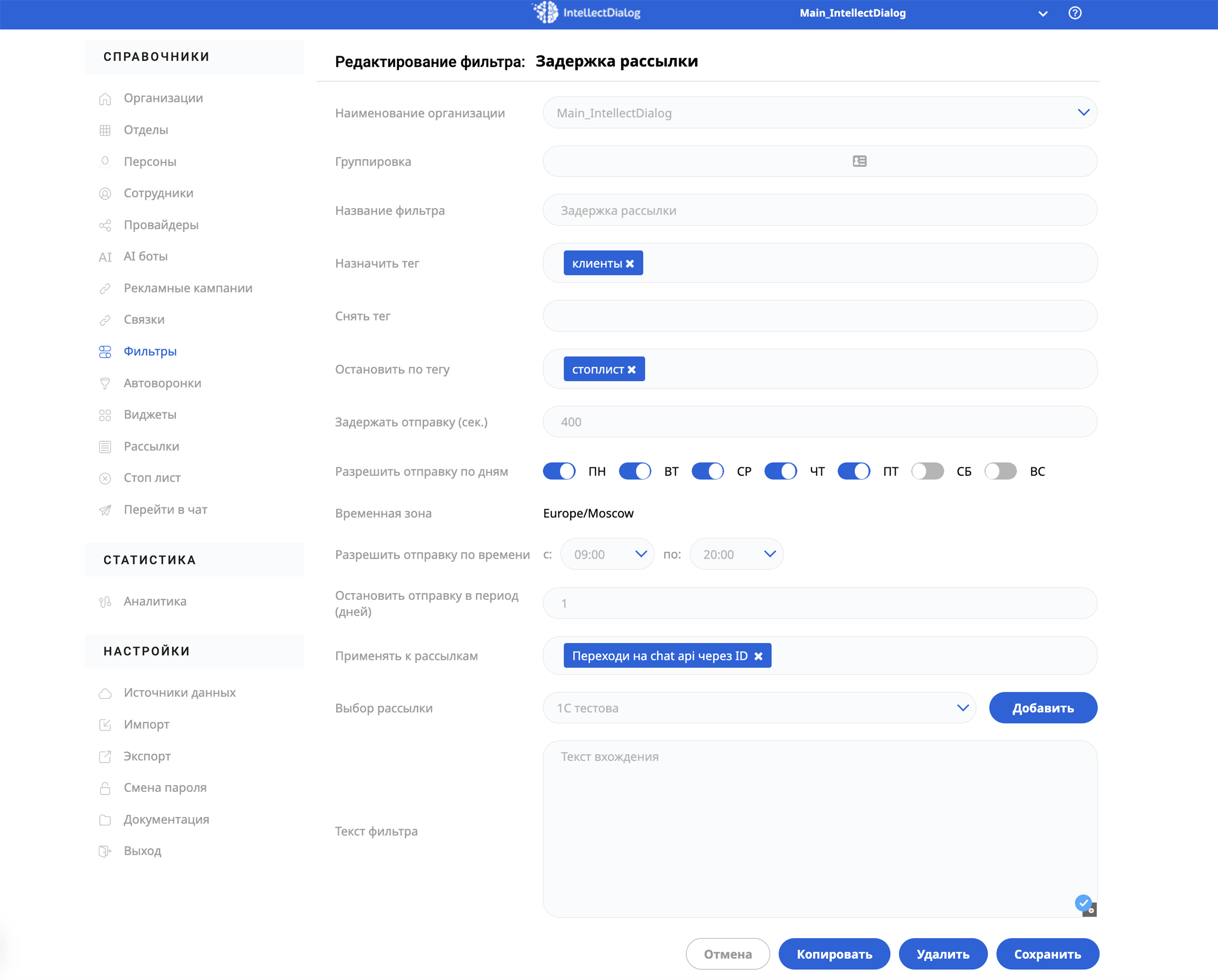1218x980 pixels.
Task: Enable the ВС day toggle
Action: click(x=1000, y=472)
